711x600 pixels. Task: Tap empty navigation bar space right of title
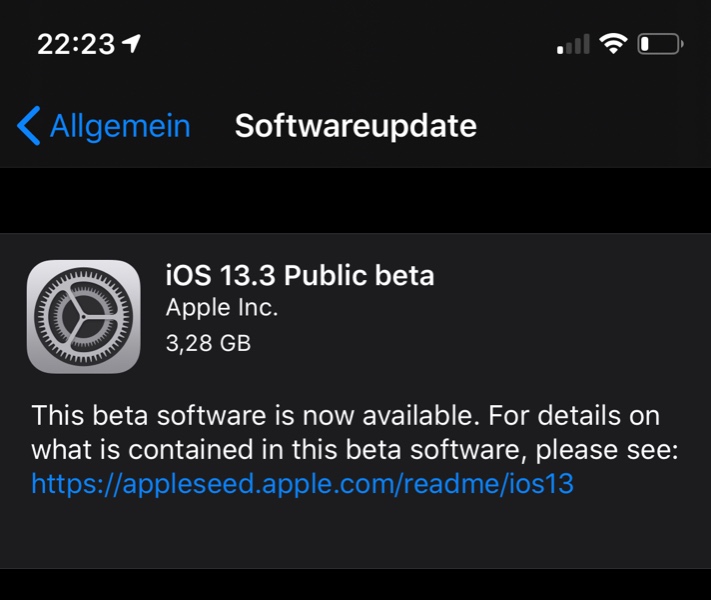tap(600, 127)
